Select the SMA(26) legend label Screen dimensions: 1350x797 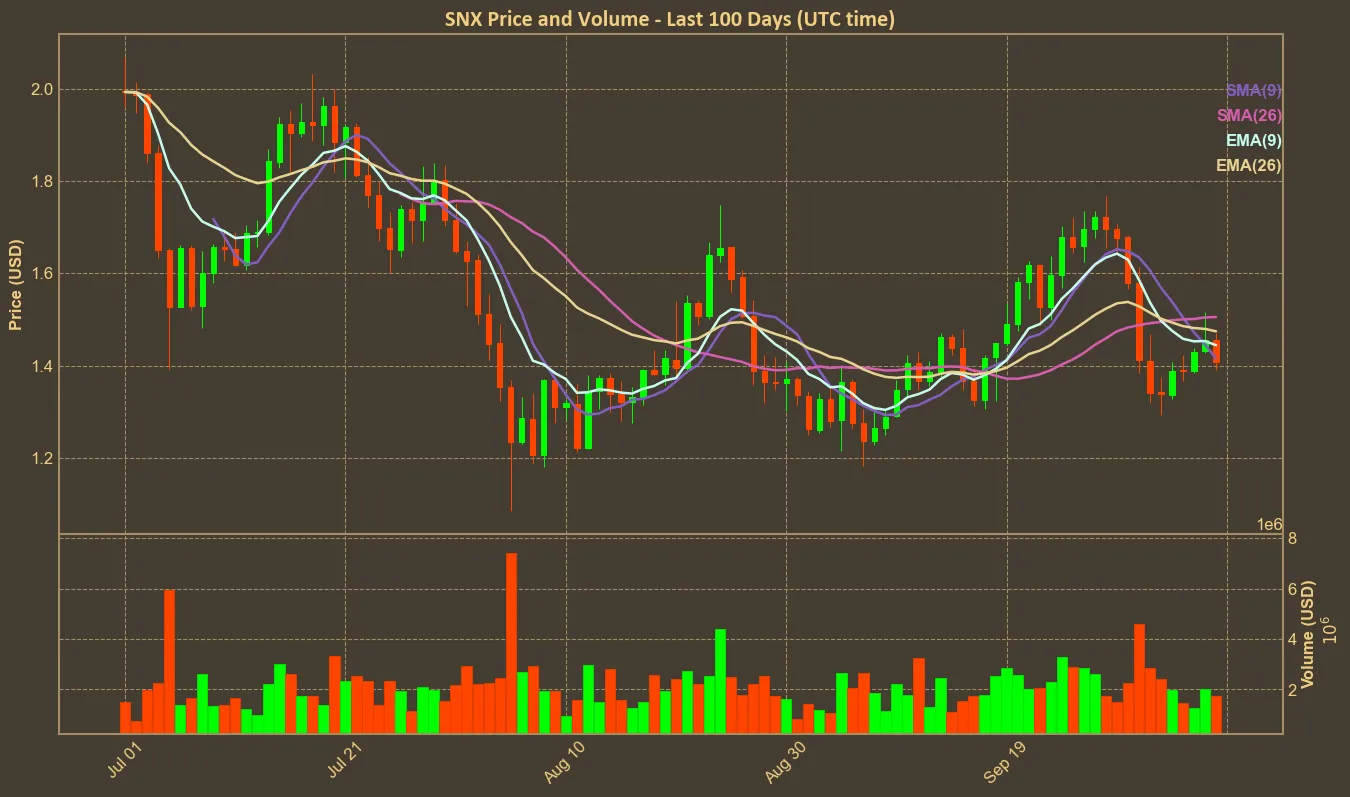(1250, 116)
